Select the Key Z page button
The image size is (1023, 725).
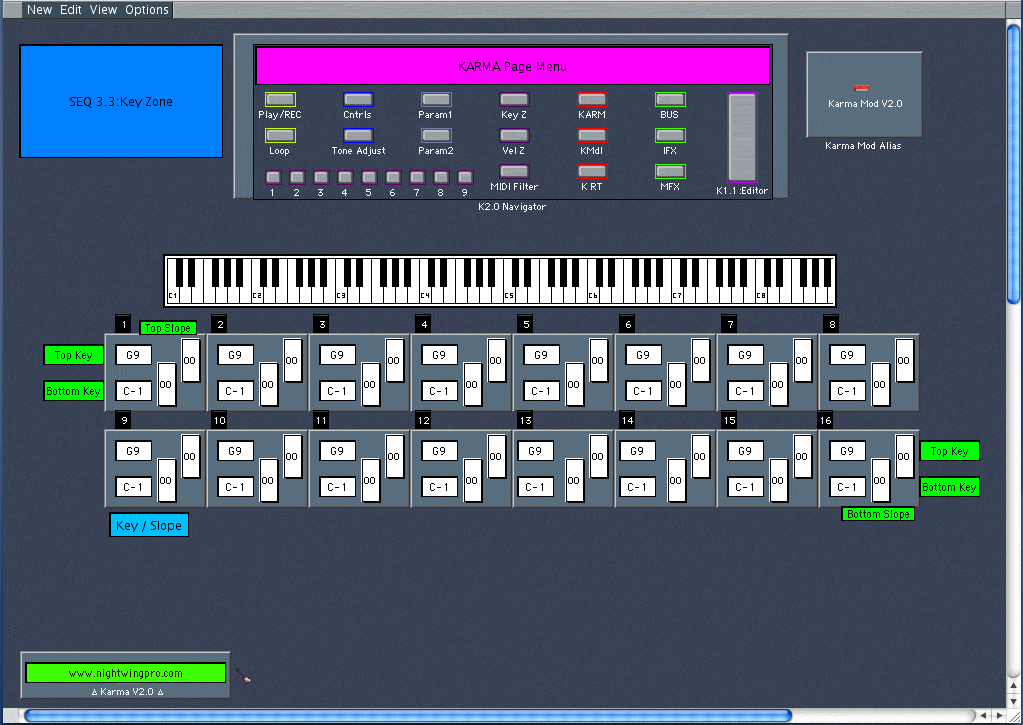point(513,99)
